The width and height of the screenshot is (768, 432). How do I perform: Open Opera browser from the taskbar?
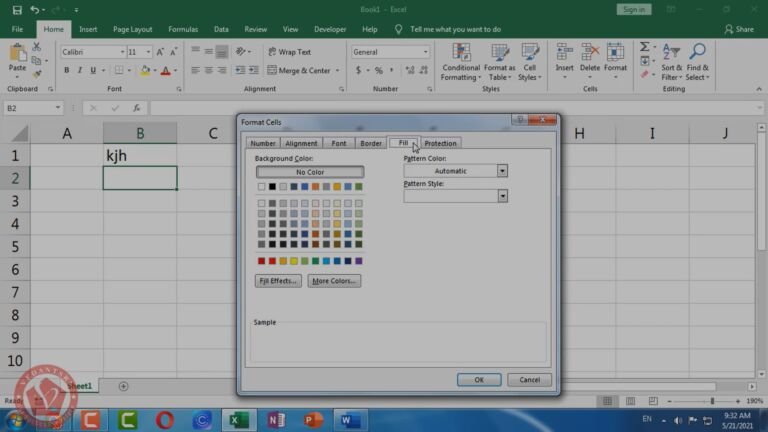165,420
